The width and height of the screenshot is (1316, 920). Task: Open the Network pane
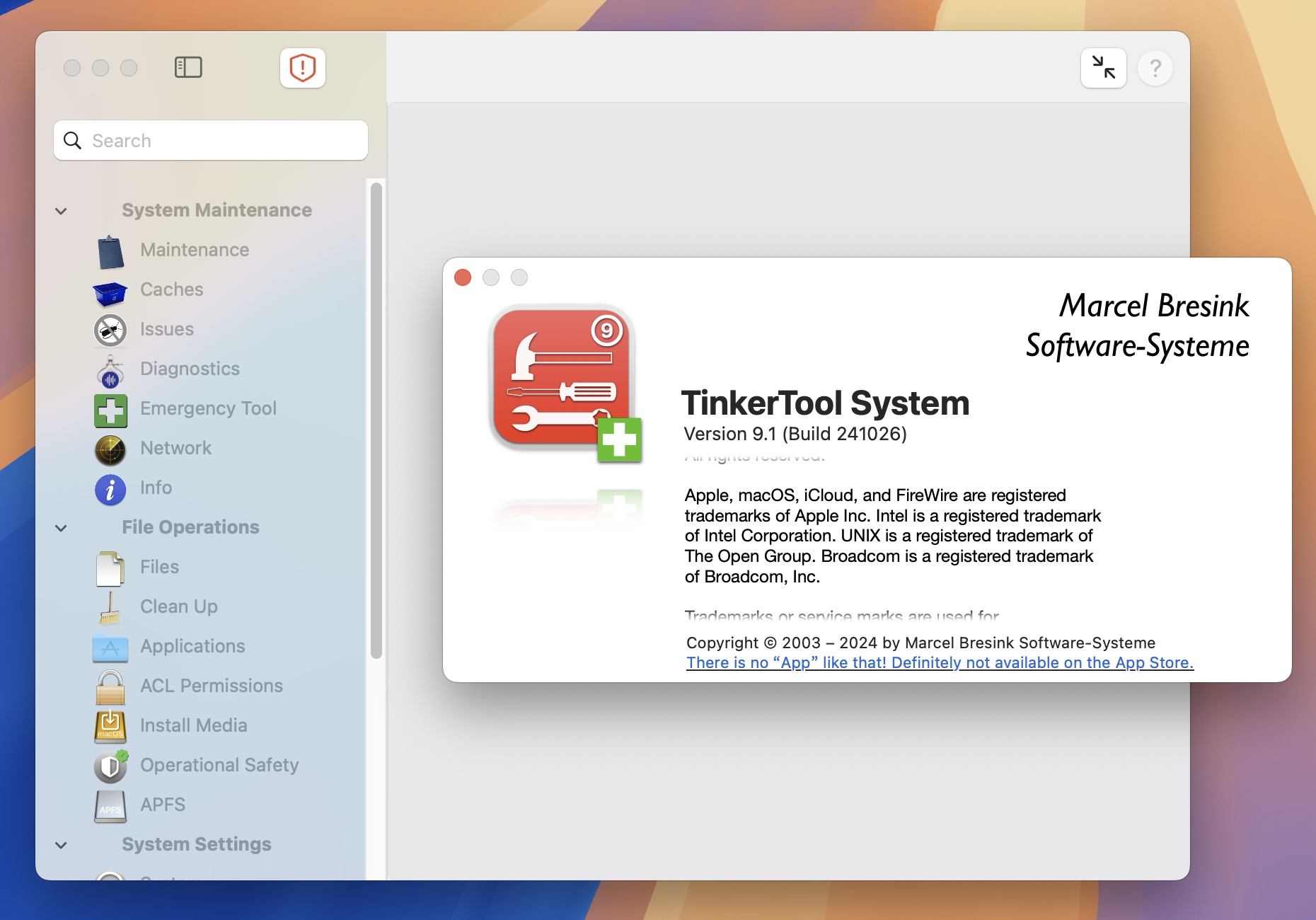(x=176, y=448)
